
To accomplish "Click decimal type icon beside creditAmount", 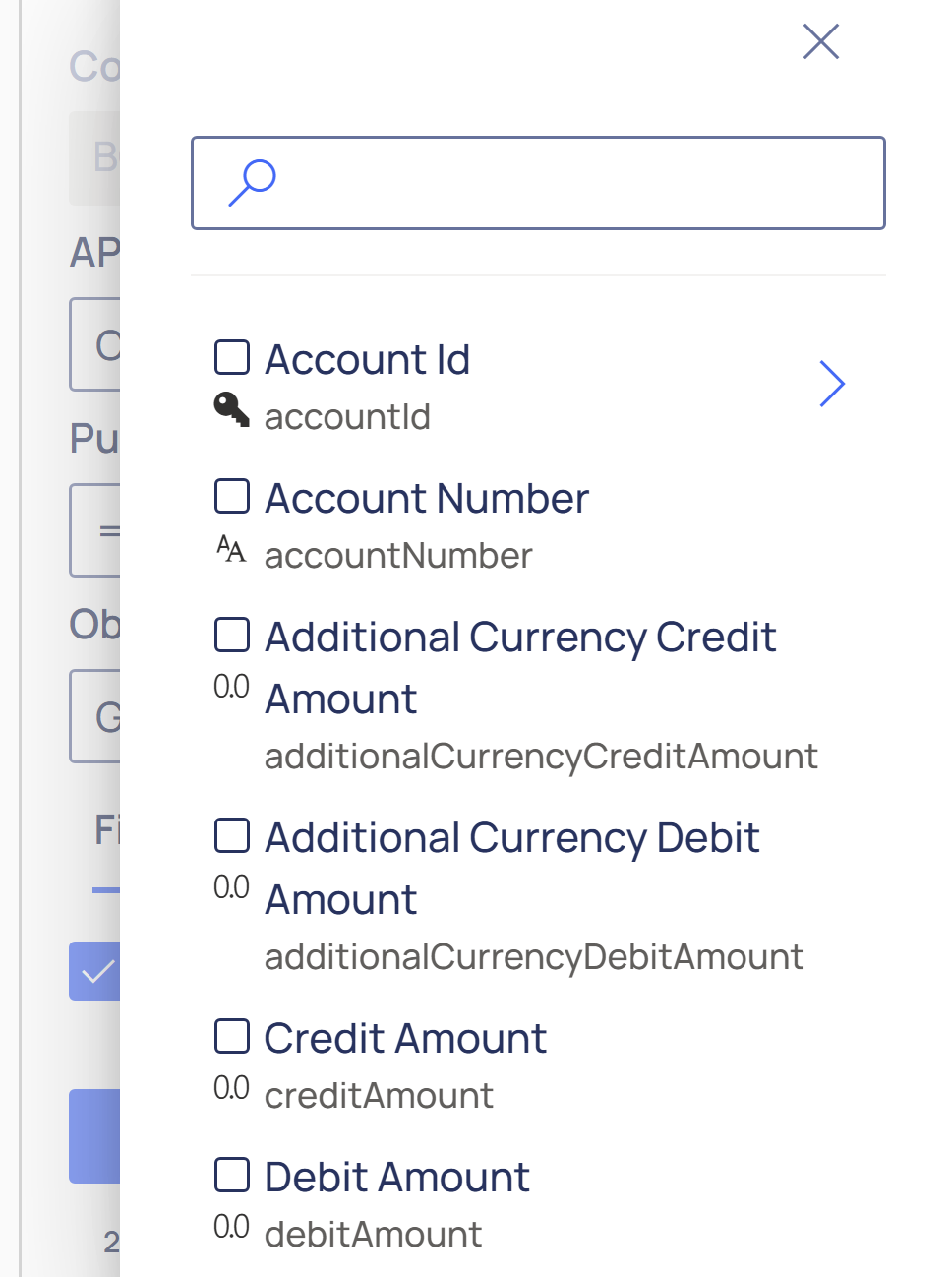I will [x=231, y=1088].
